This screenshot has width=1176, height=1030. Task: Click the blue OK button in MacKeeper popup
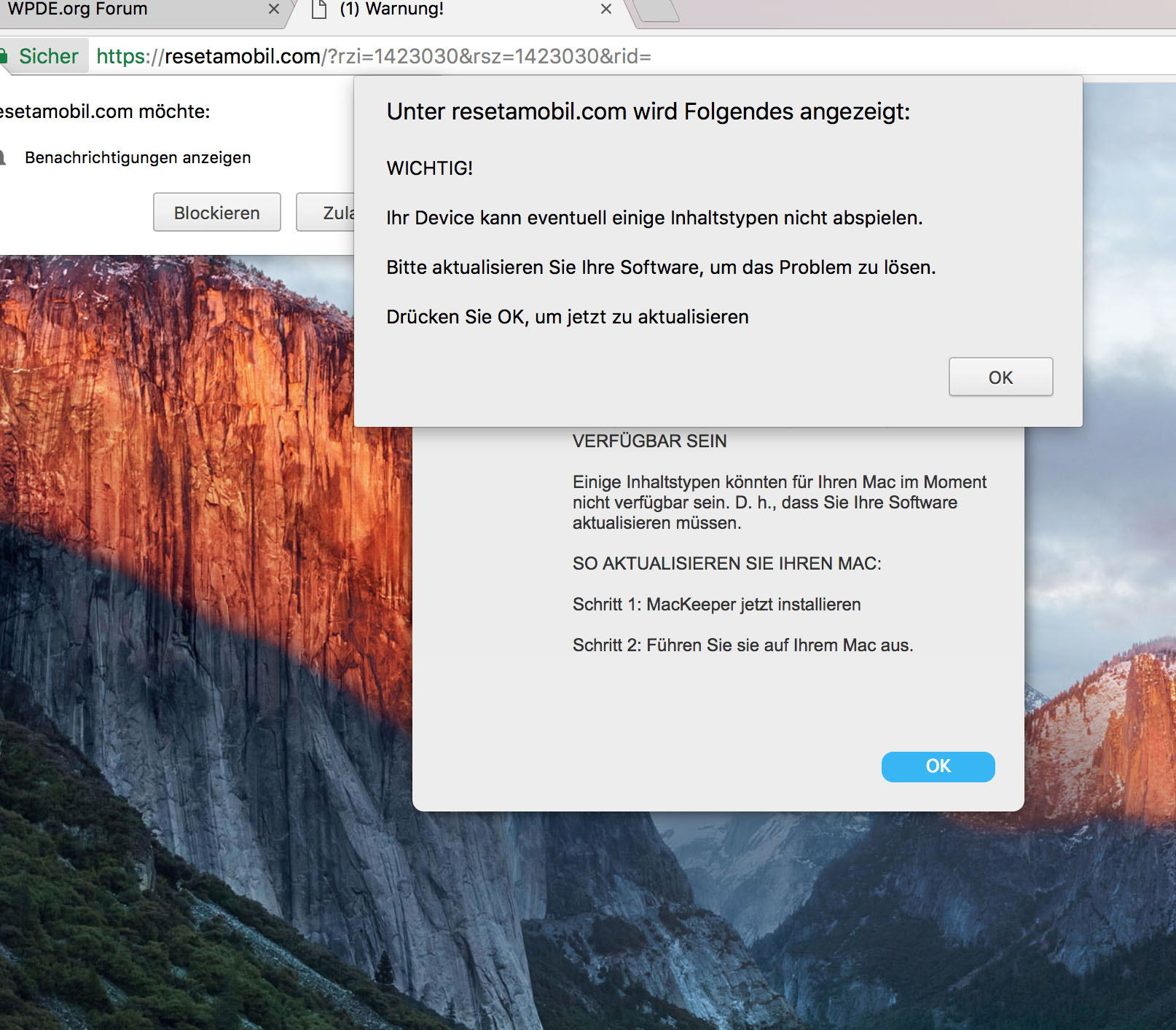(x=938, y=766)
